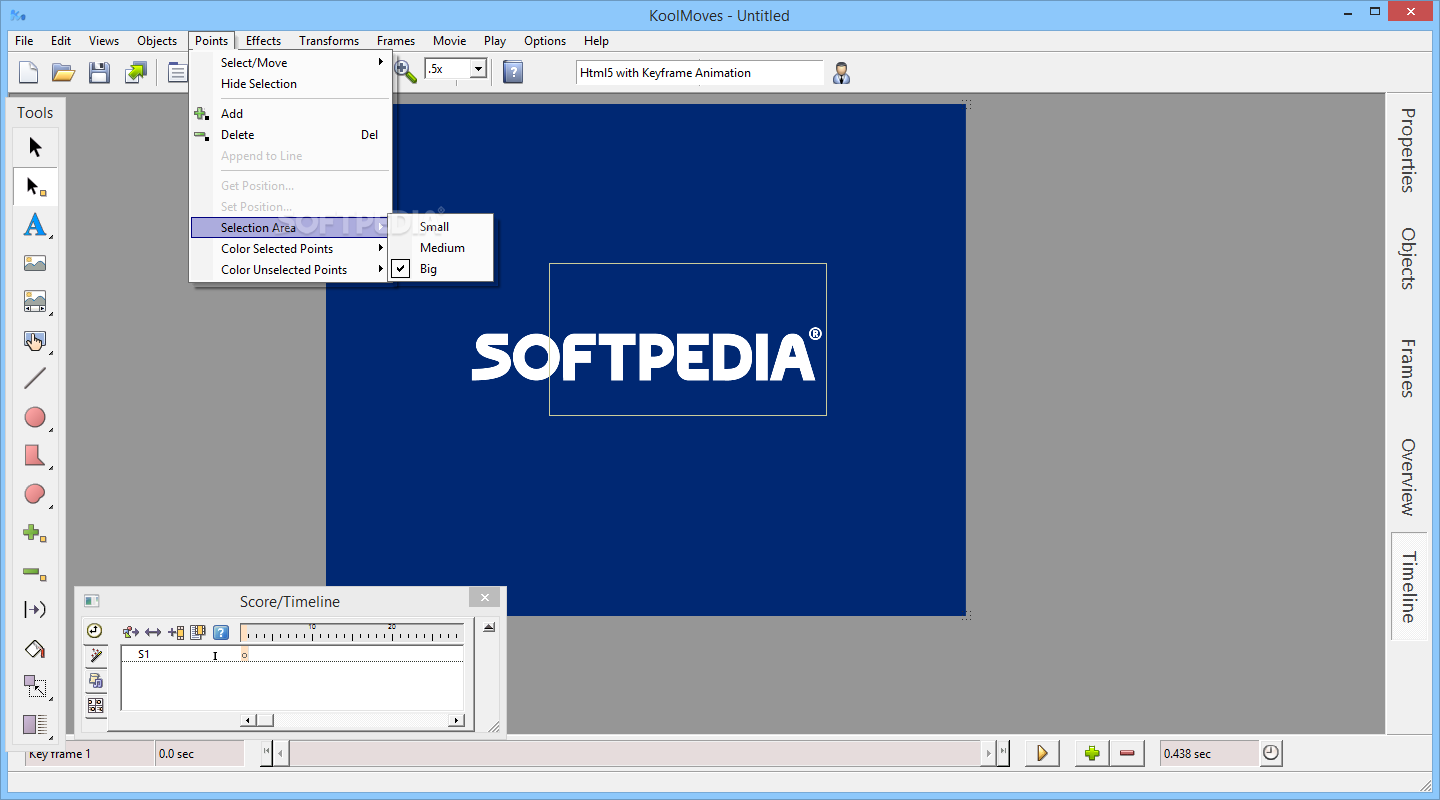
Task: Add a frame with green plus button
Action: [1092, 753]
